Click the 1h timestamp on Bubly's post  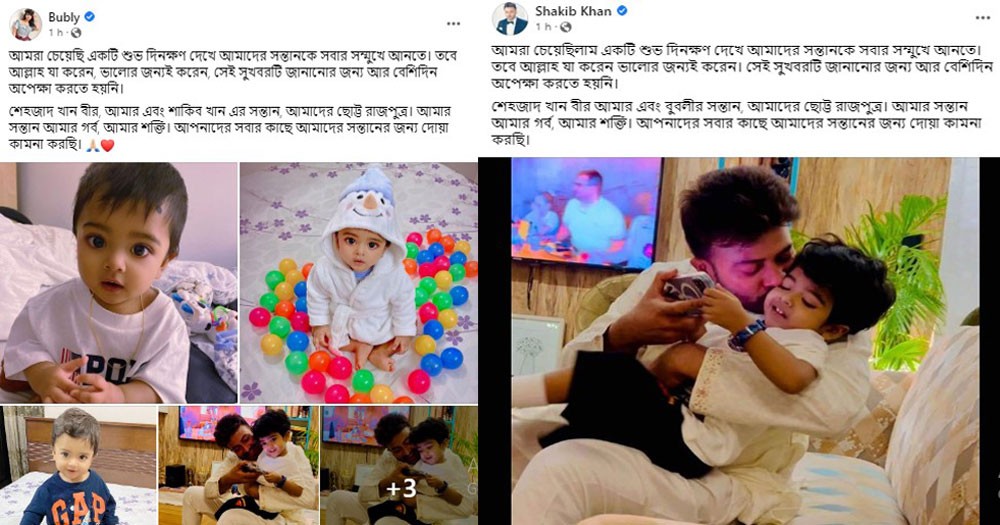(x=57, y=33)
